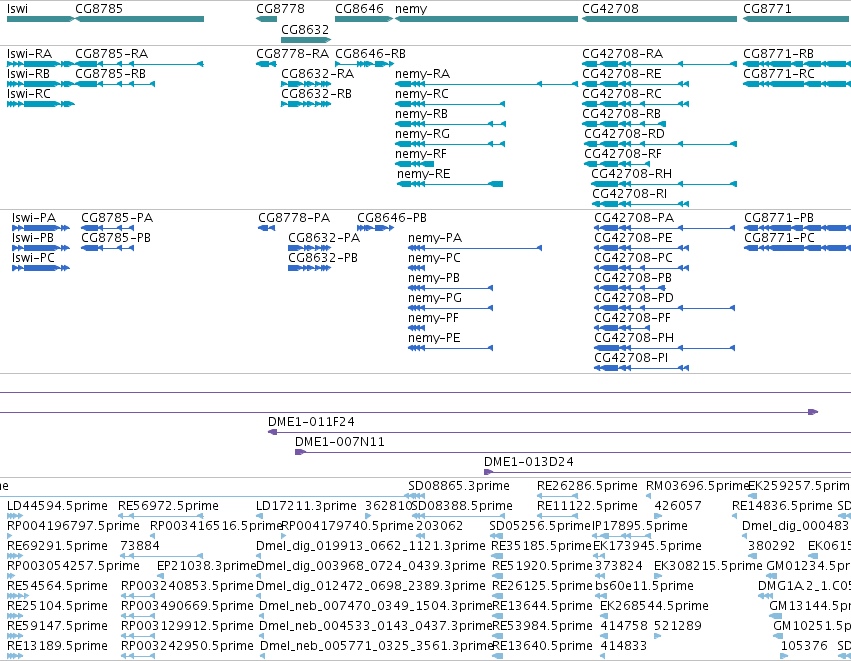Select protein CG8778-PA
Image resolution: width=851 pixels, height=661 pixels.
(x=266, y=228)
